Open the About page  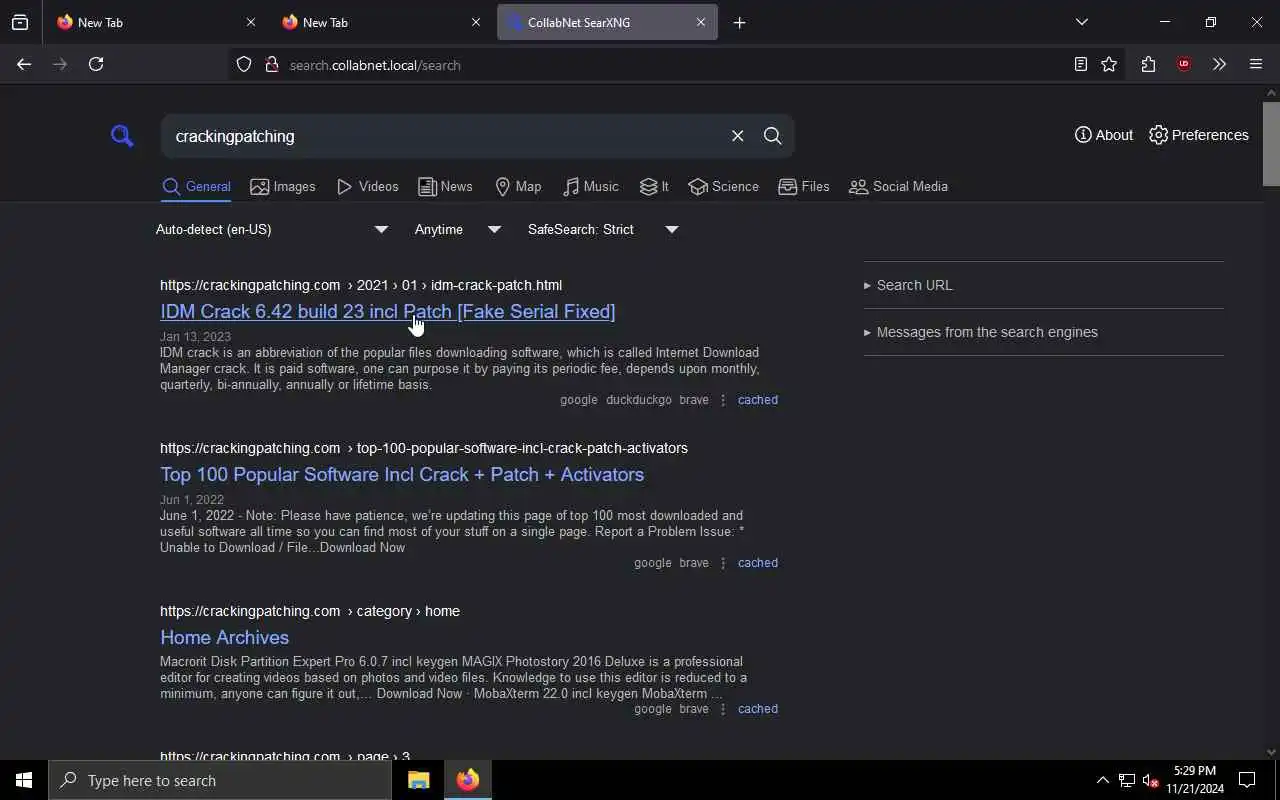pos(1104,135)
